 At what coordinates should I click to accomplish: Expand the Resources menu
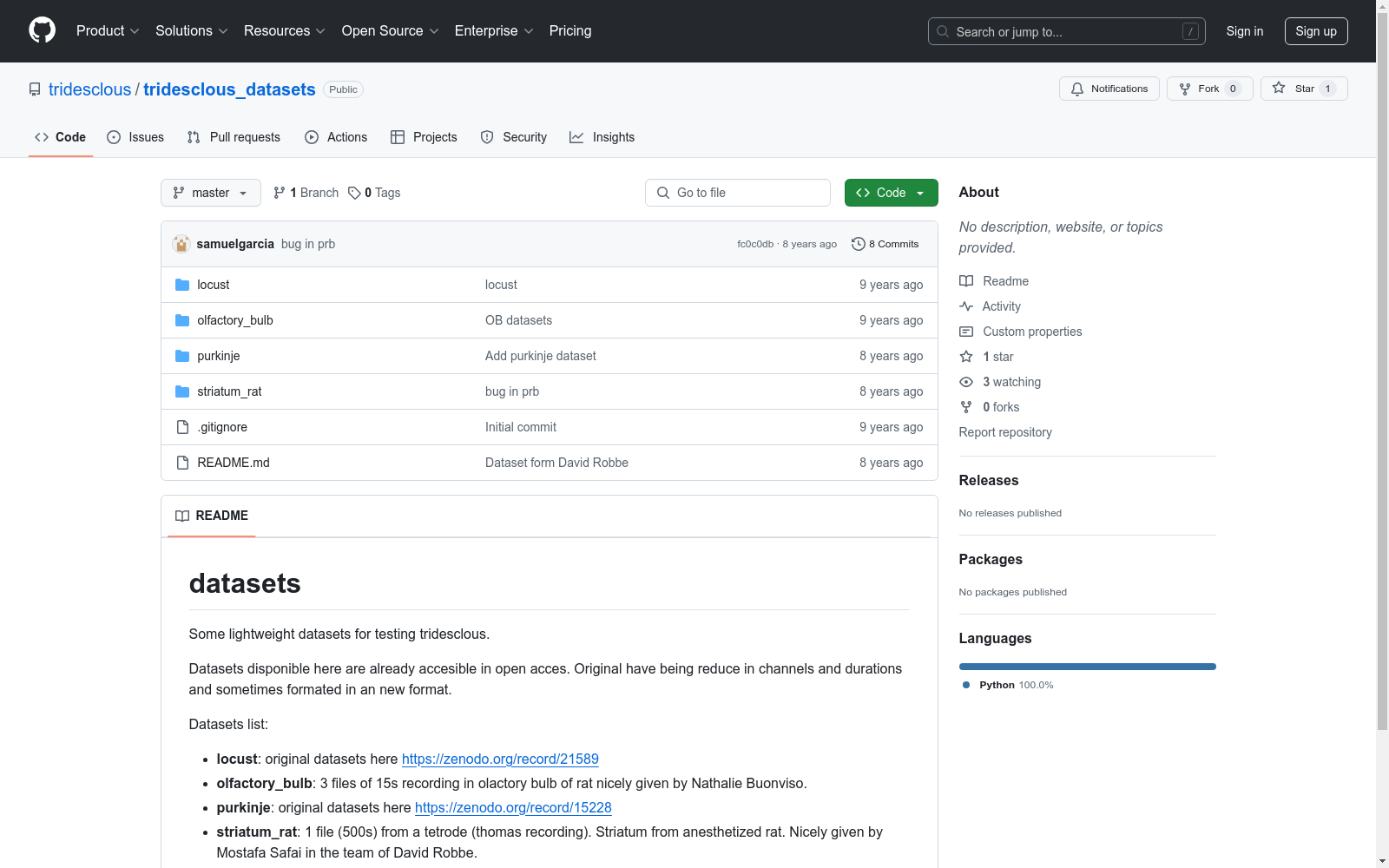click(x=285, y=30)
